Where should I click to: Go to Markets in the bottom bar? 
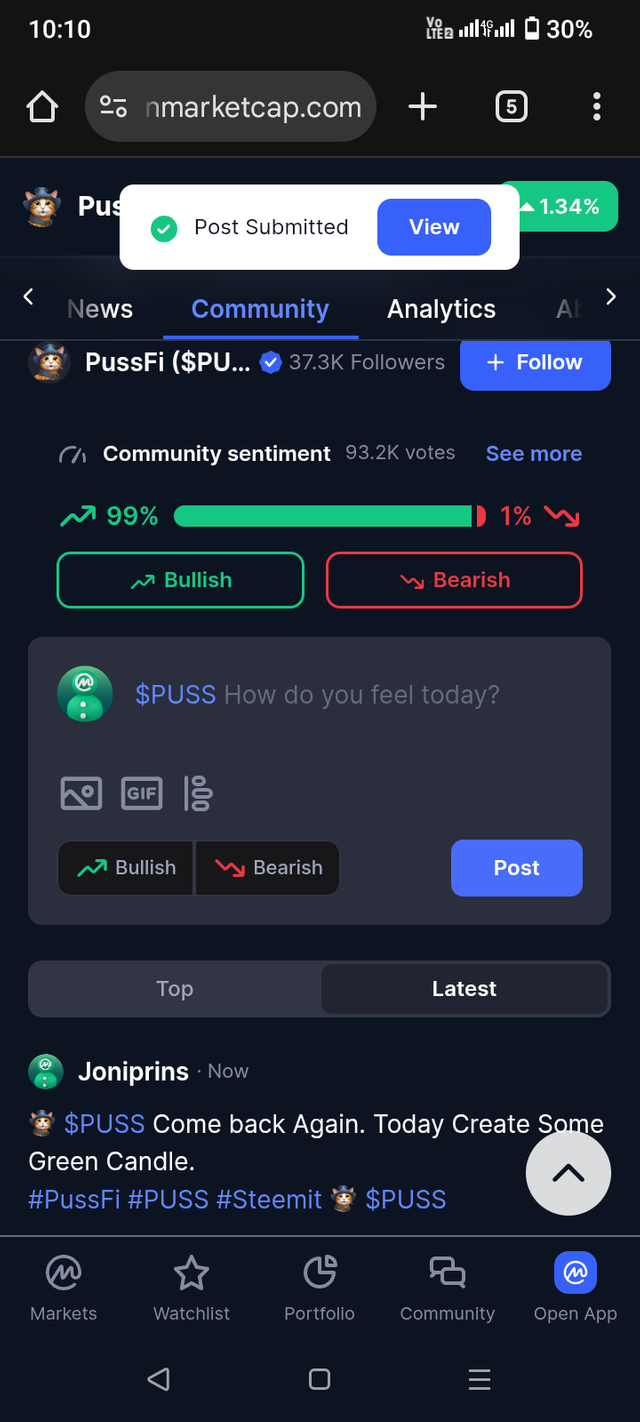(64, 1289)
